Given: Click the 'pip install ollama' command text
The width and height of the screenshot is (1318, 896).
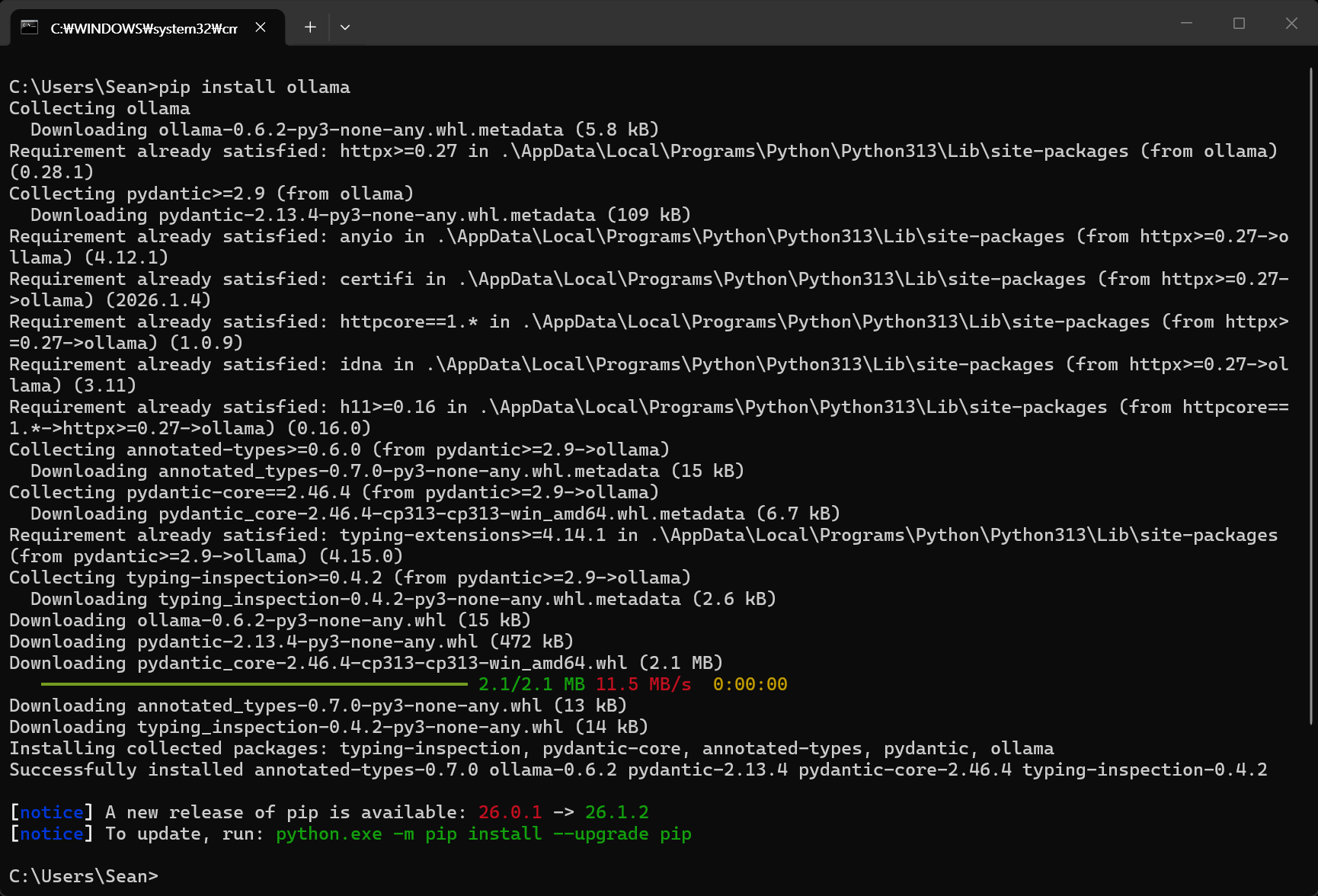Looking at the screenshot, I should click(254, 87).
